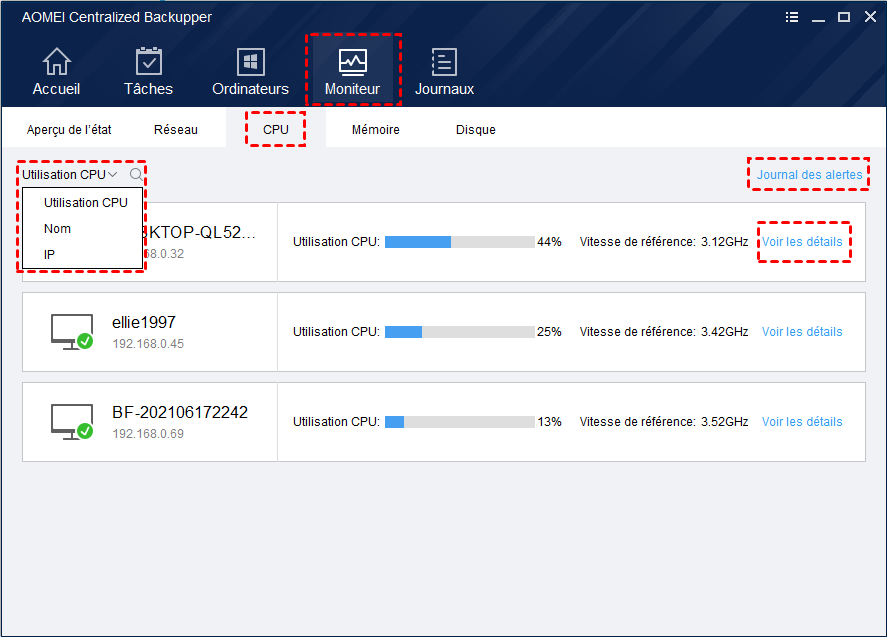
Task: Choose Utilisation CPU in dropdown list
Action: click(85, 203)
